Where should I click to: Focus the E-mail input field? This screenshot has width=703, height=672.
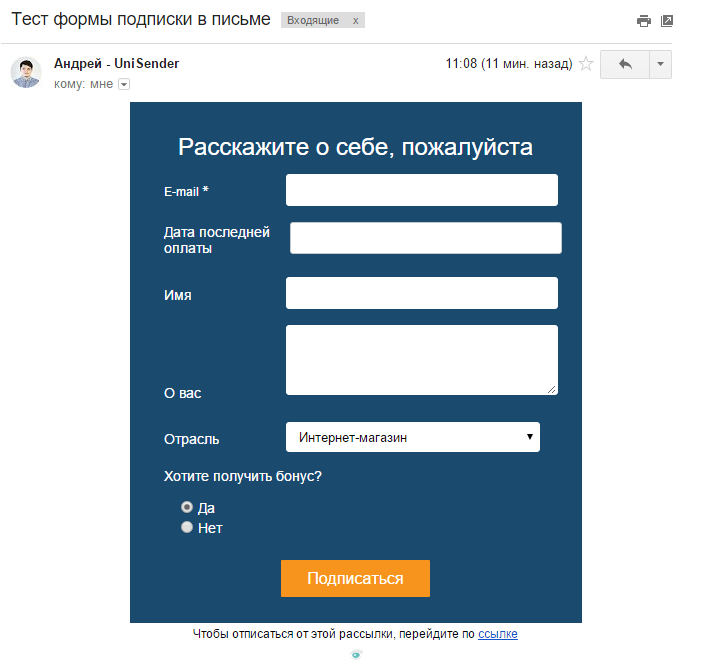[422, 190]
